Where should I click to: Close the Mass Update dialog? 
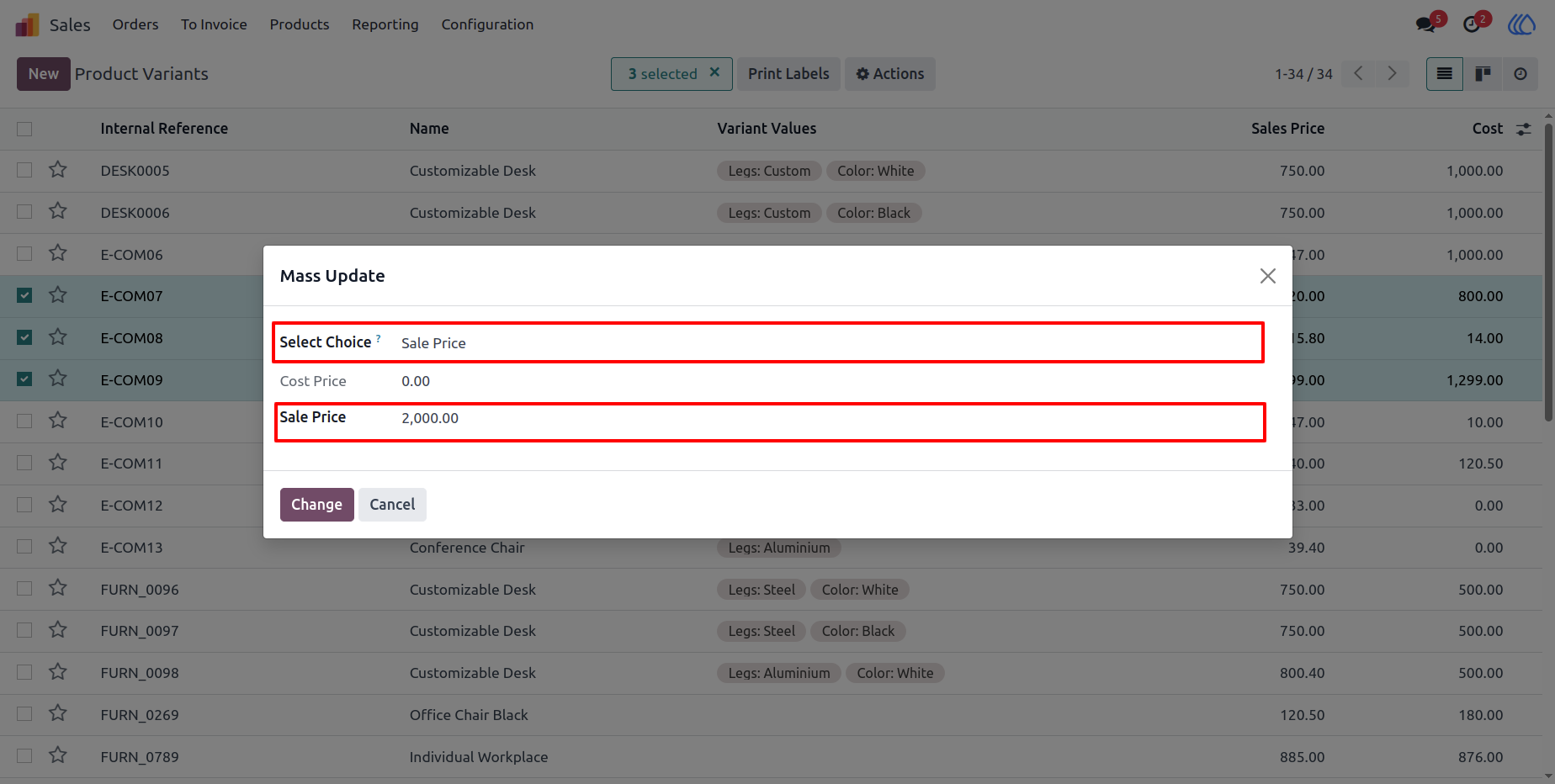pyautogui.click(x=1268, y=276)
